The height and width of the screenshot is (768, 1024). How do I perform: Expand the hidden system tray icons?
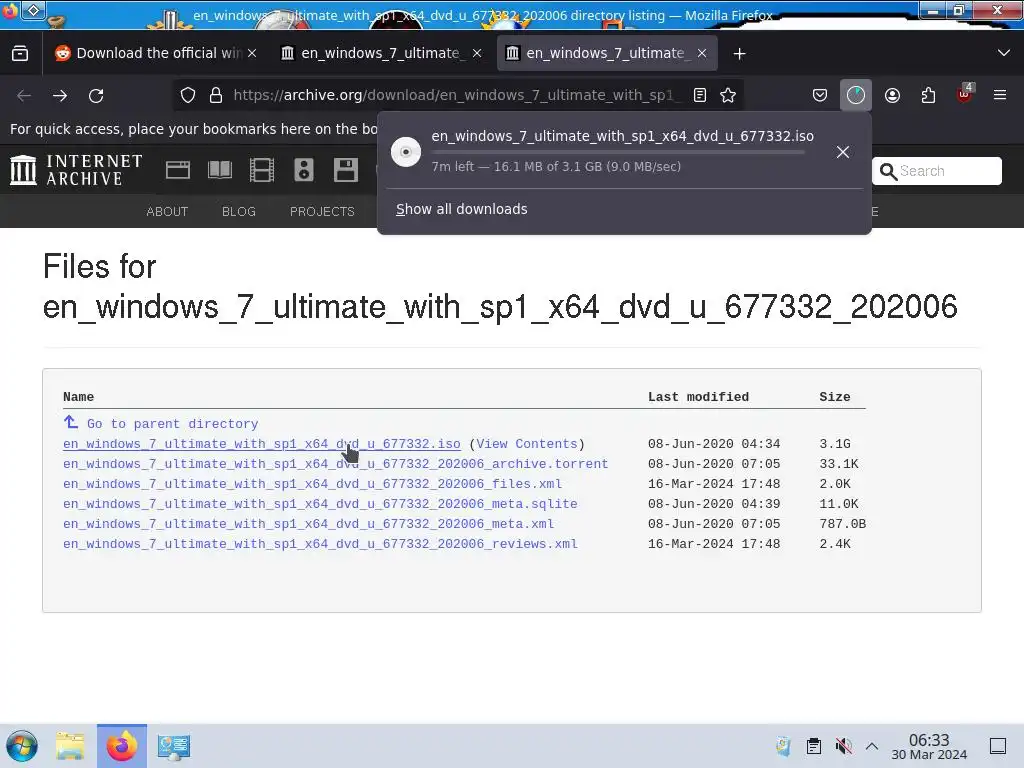point(872,746)
